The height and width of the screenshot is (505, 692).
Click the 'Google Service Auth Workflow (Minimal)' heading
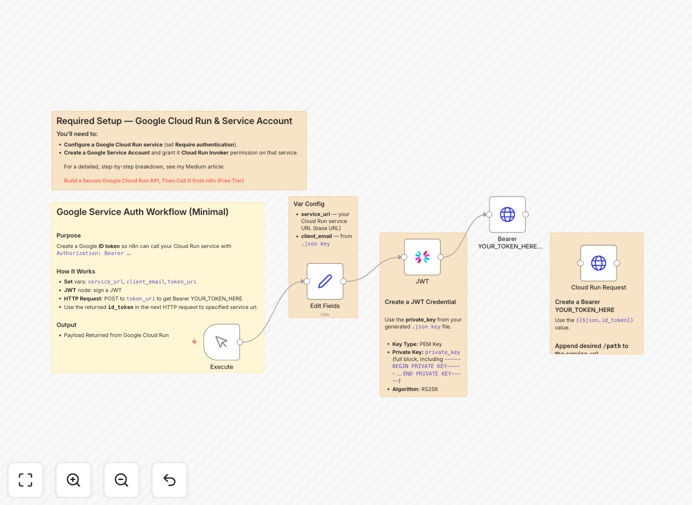pyautogui.click(x=143, y=212)
